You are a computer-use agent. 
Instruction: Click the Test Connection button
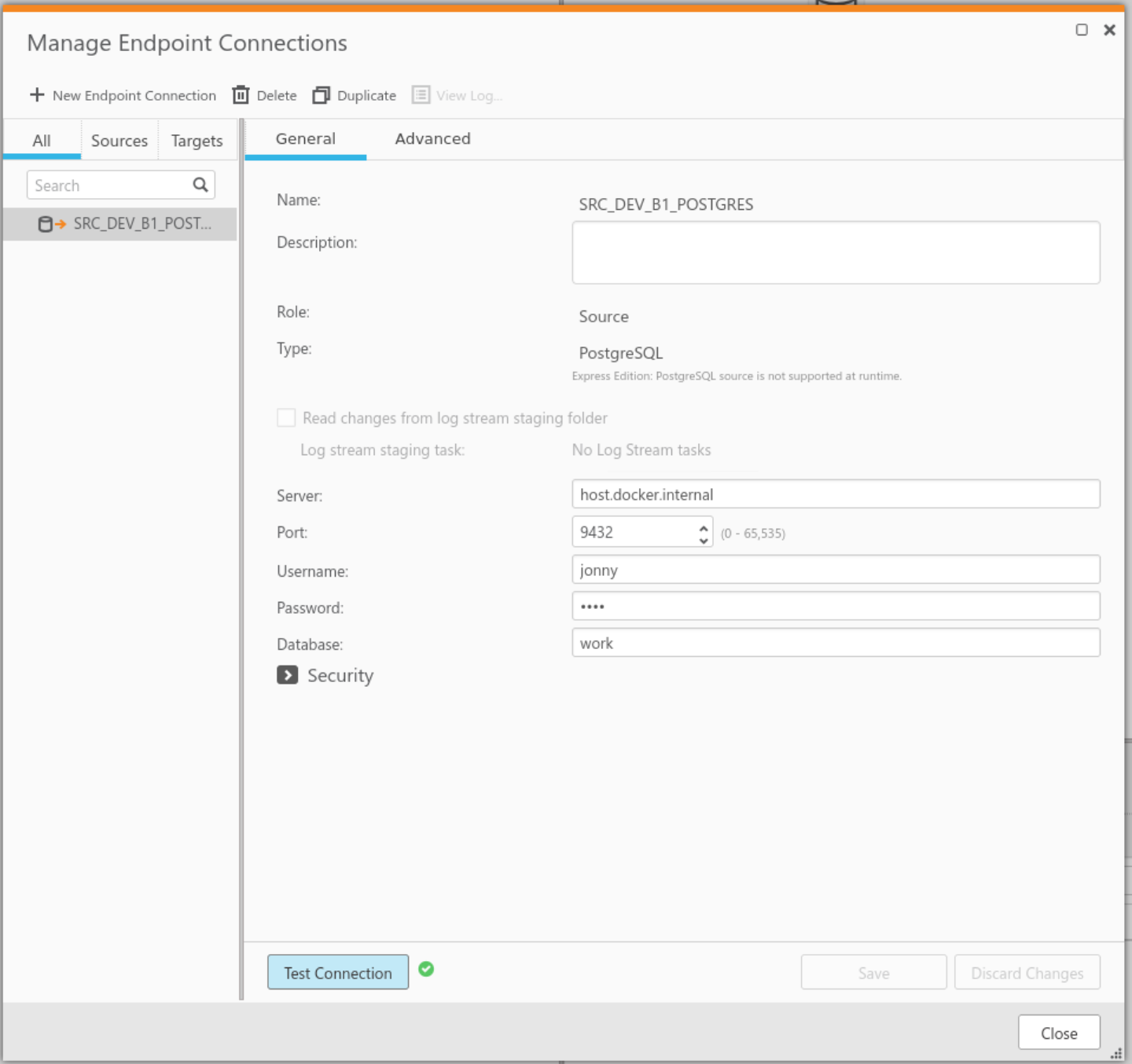coord(338,972)
